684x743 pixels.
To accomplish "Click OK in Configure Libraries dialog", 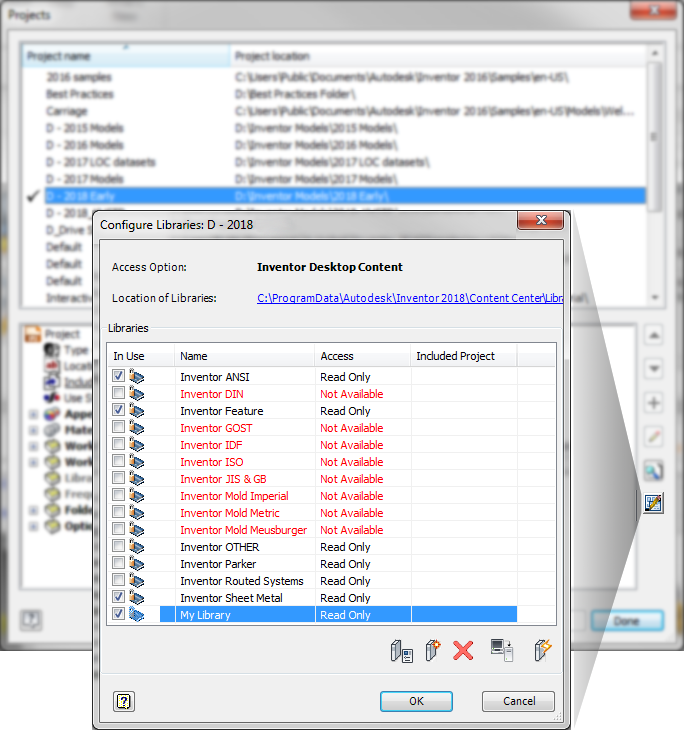I will pos(416,701).
